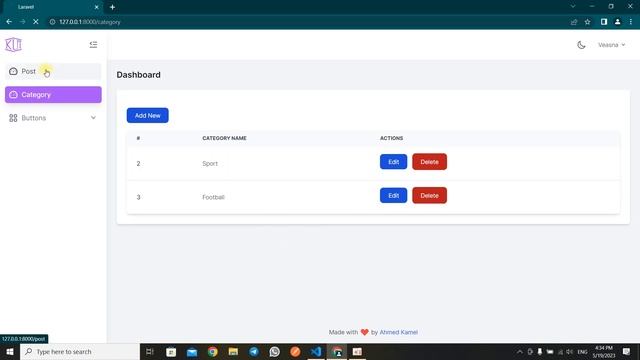640x360 pixels.
Task: Open the Chrome profile icon
Action: pos(618,22)
